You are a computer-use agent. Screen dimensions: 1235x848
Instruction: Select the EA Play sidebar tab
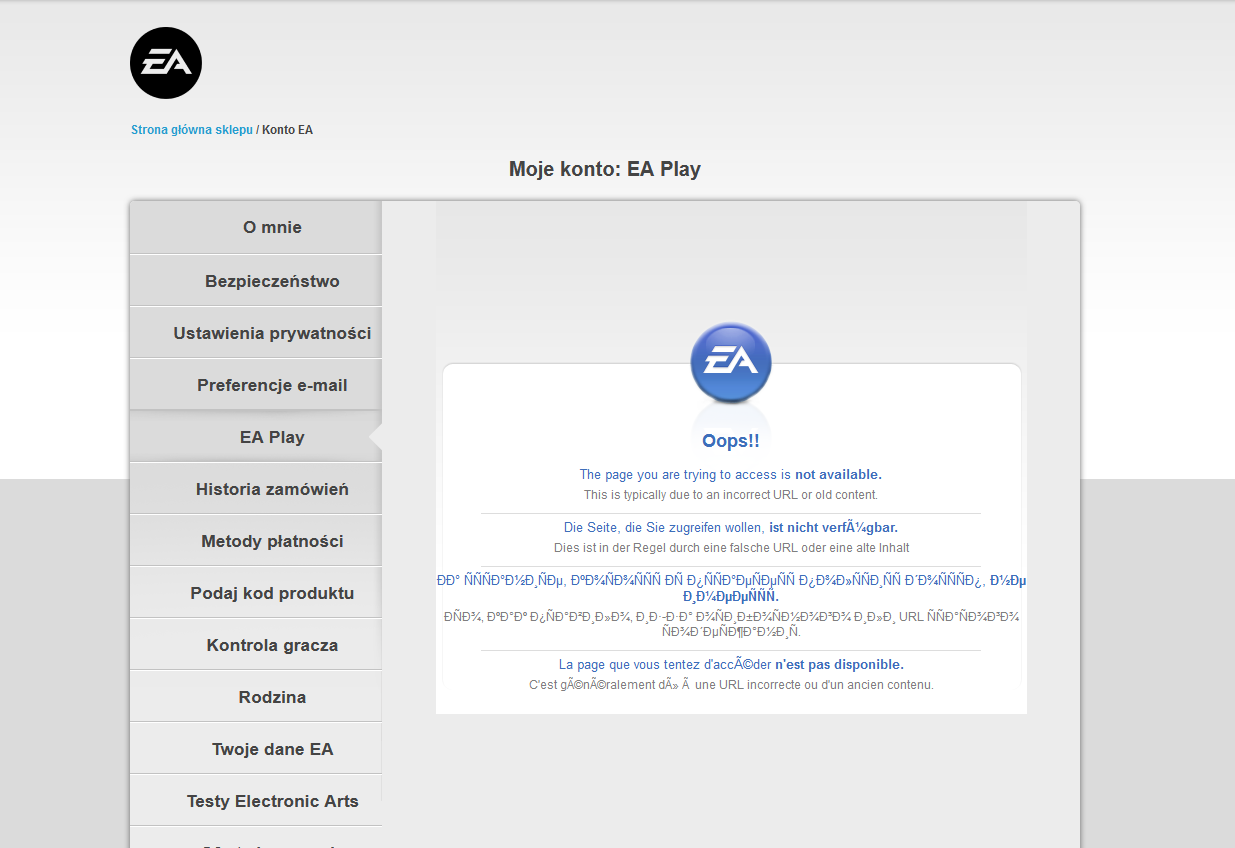click(272, 437)
